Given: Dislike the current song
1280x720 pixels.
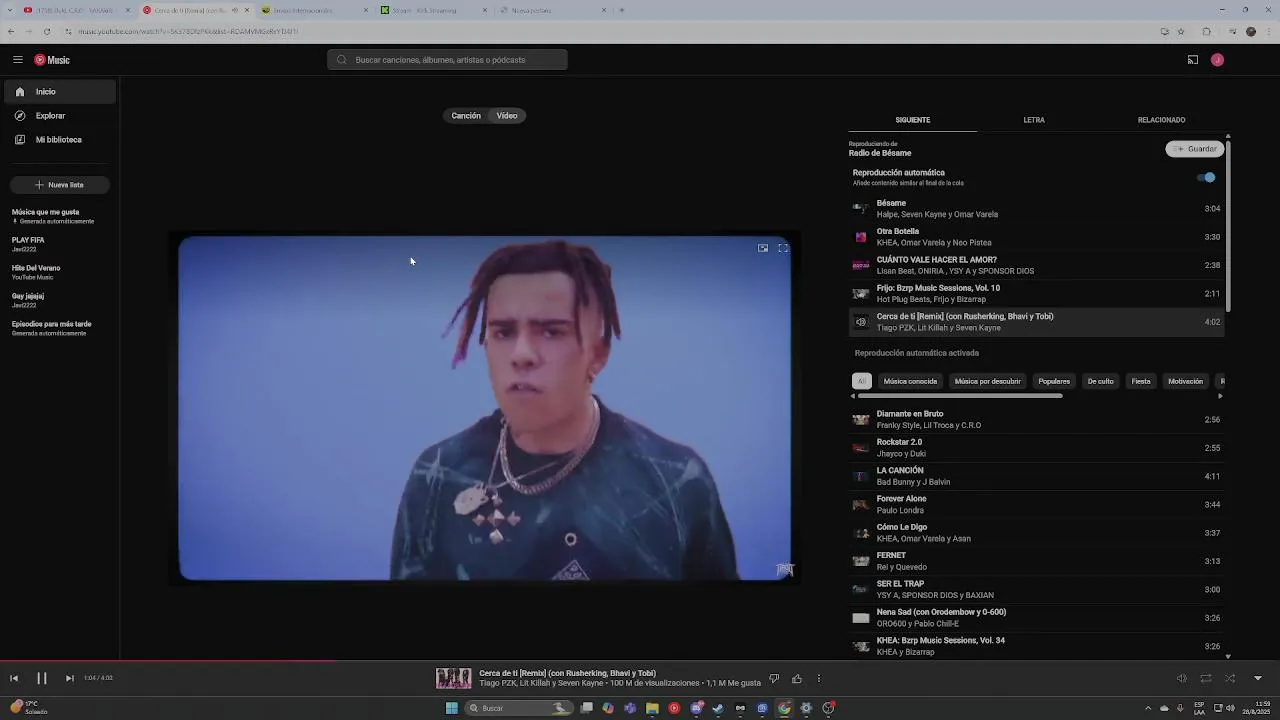Looking at the screenshot, I should tap(774, 679).
